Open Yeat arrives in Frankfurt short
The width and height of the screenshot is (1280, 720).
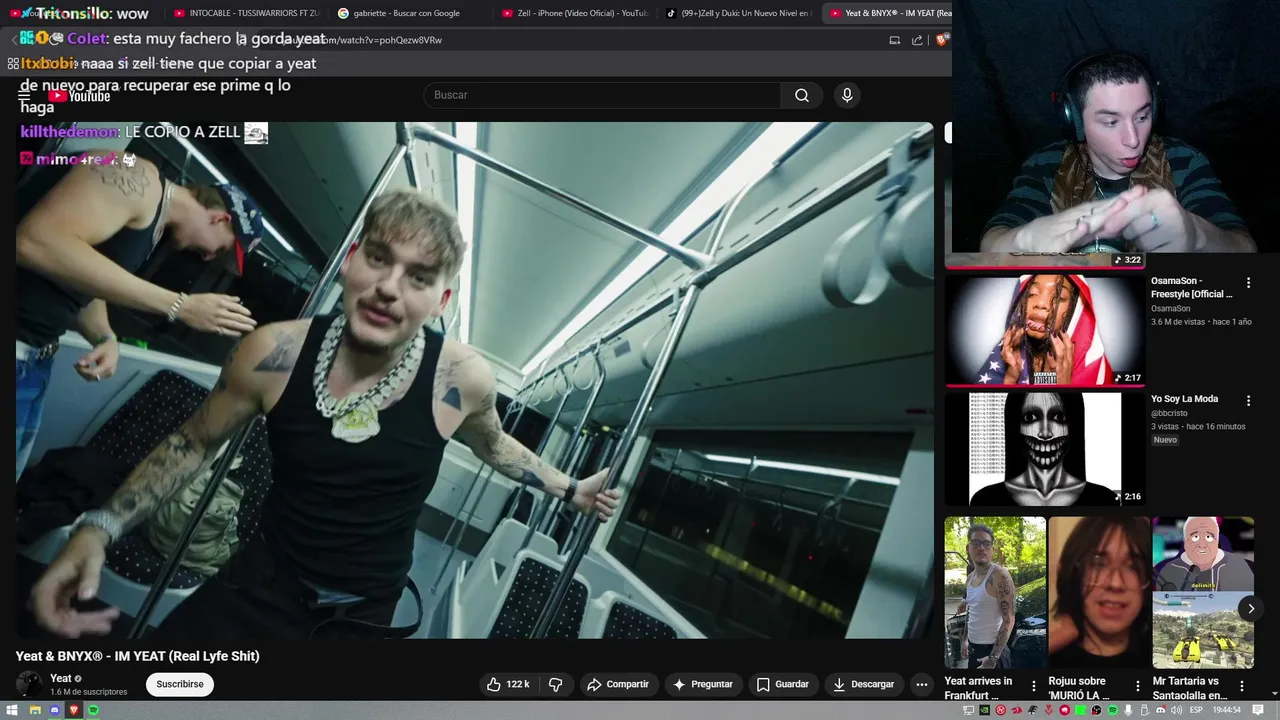click(x=995, y=592)
